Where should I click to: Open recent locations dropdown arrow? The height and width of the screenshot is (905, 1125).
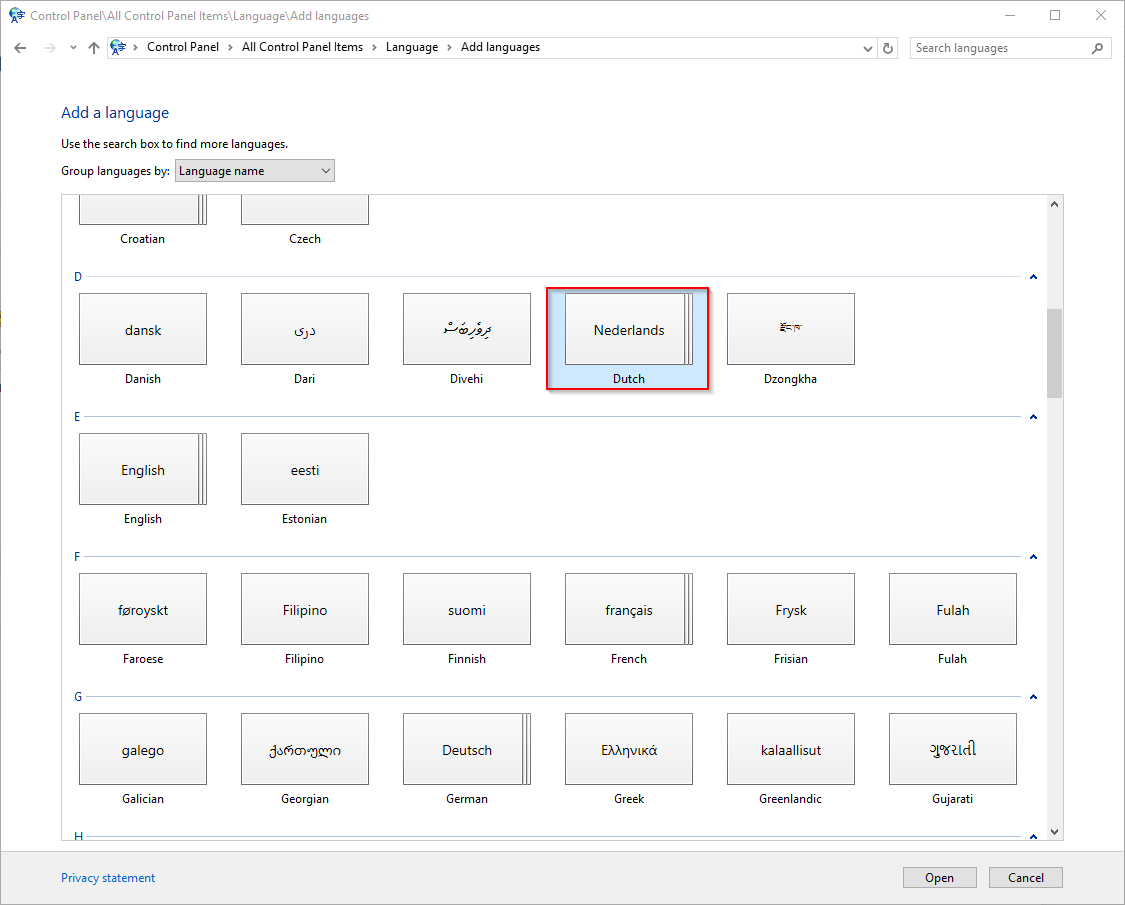[73, 48]
